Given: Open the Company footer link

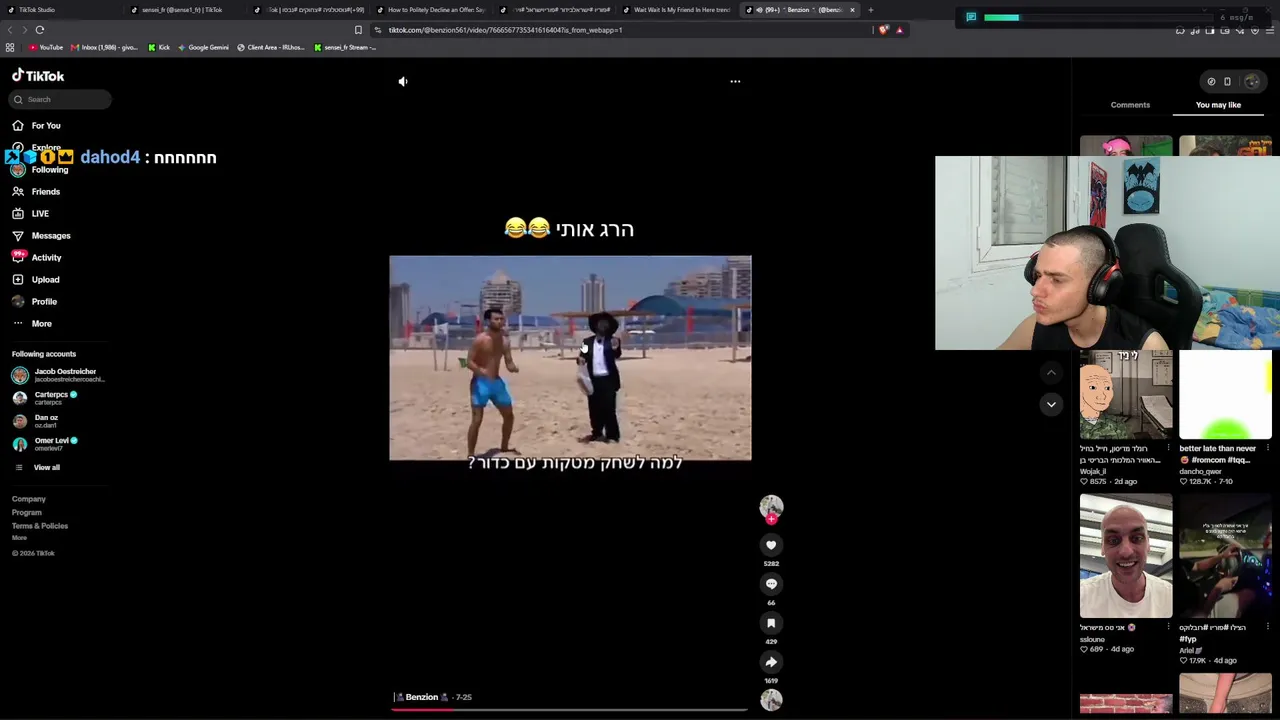Looking at the screenshot, I should (x=29, y=499).
